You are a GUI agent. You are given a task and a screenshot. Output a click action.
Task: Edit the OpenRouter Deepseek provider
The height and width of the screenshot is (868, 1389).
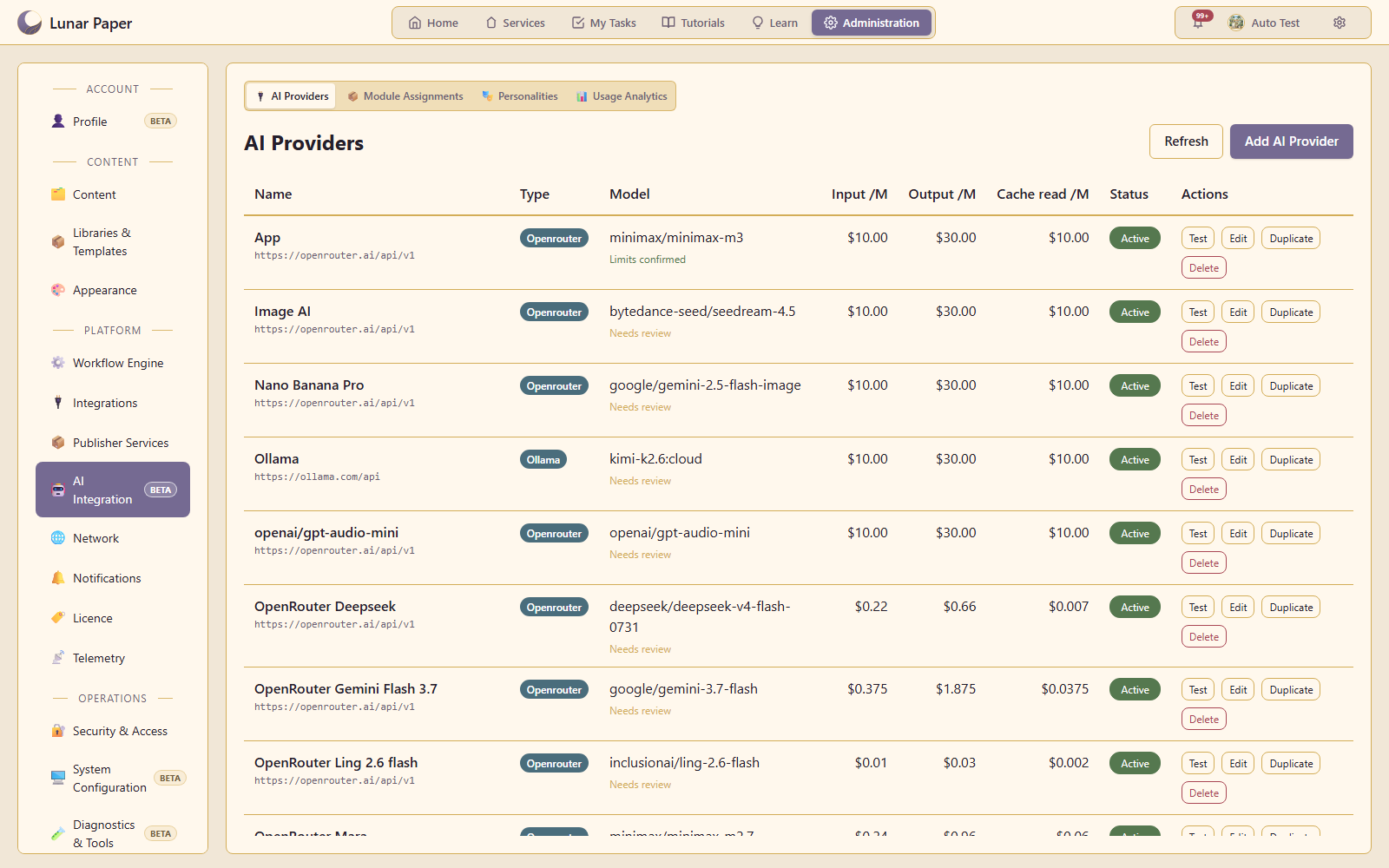[x=1238, y=608]
